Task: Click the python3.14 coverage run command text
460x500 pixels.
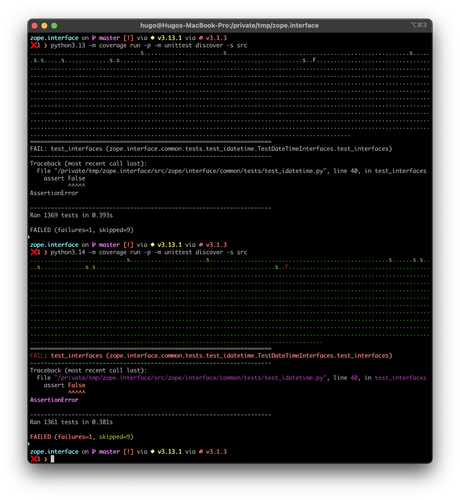Action: [x=149, y=252]
